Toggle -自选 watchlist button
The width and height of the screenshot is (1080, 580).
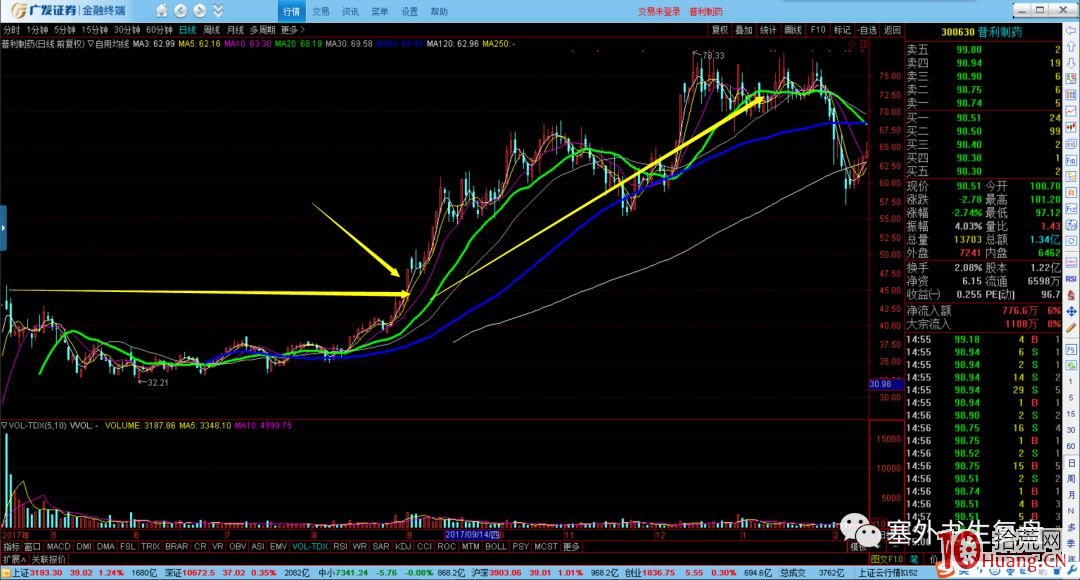pyautogui.click(x=867, y=30)
